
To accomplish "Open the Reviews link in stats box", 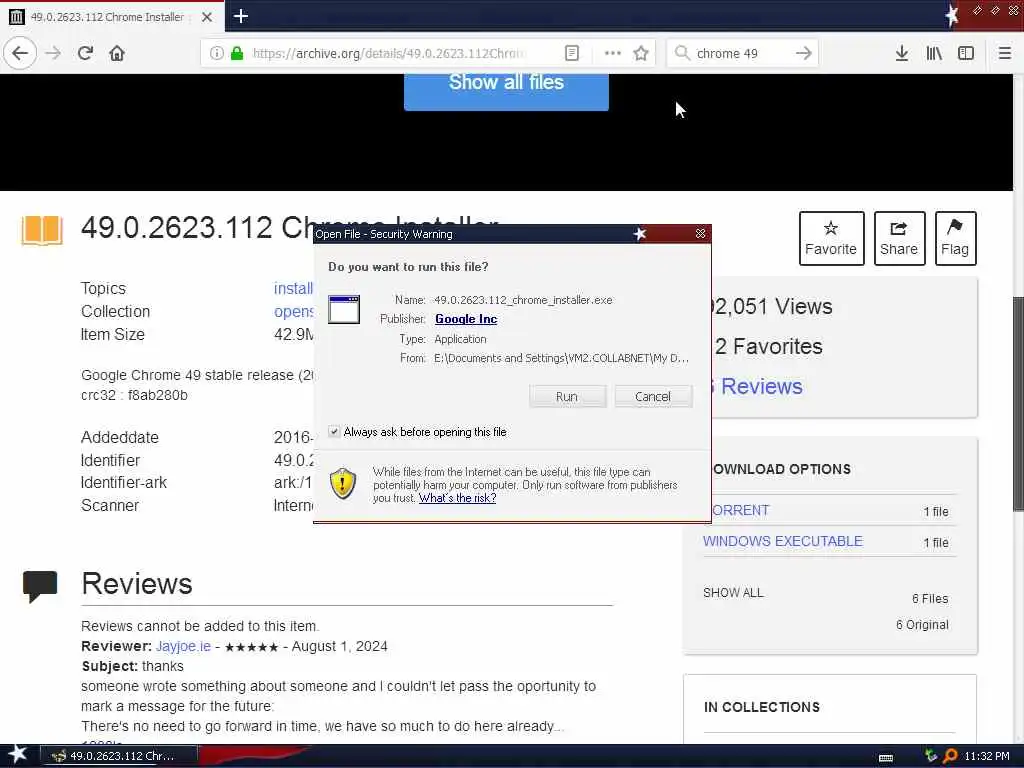I will point(761,386).
